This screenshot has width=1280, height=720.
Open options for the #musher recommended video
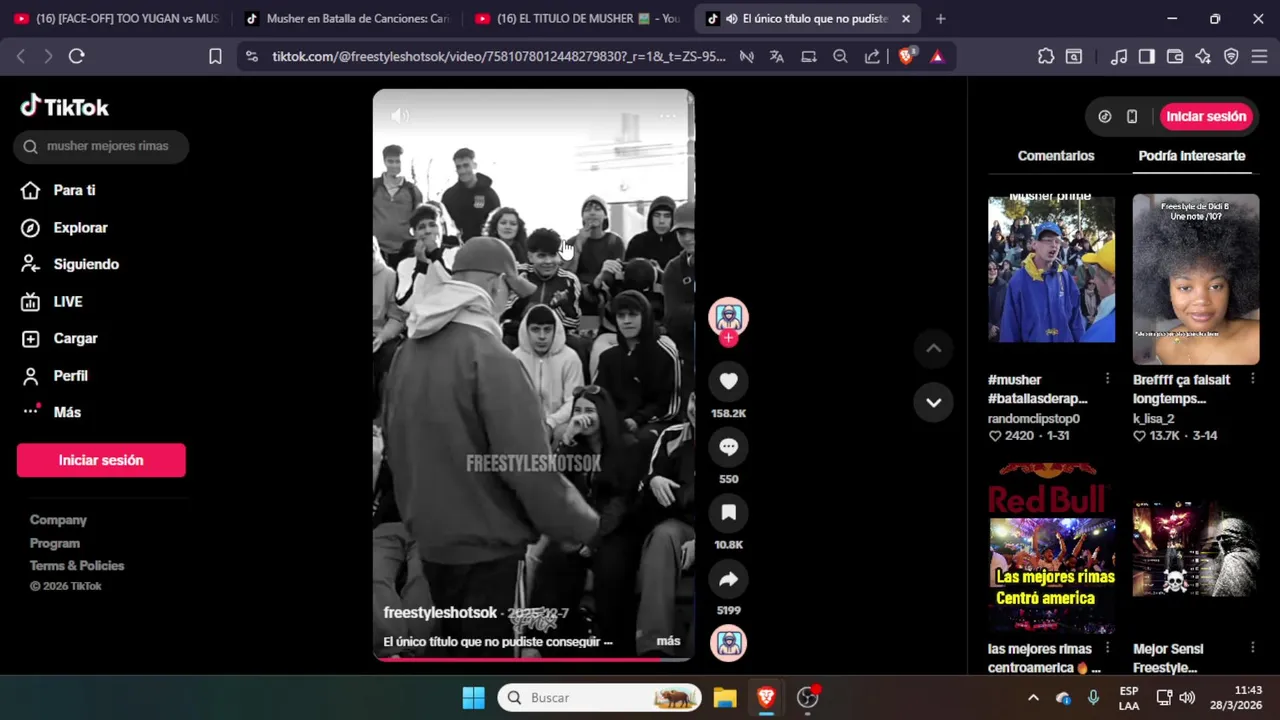click(x=1107, y=379)
